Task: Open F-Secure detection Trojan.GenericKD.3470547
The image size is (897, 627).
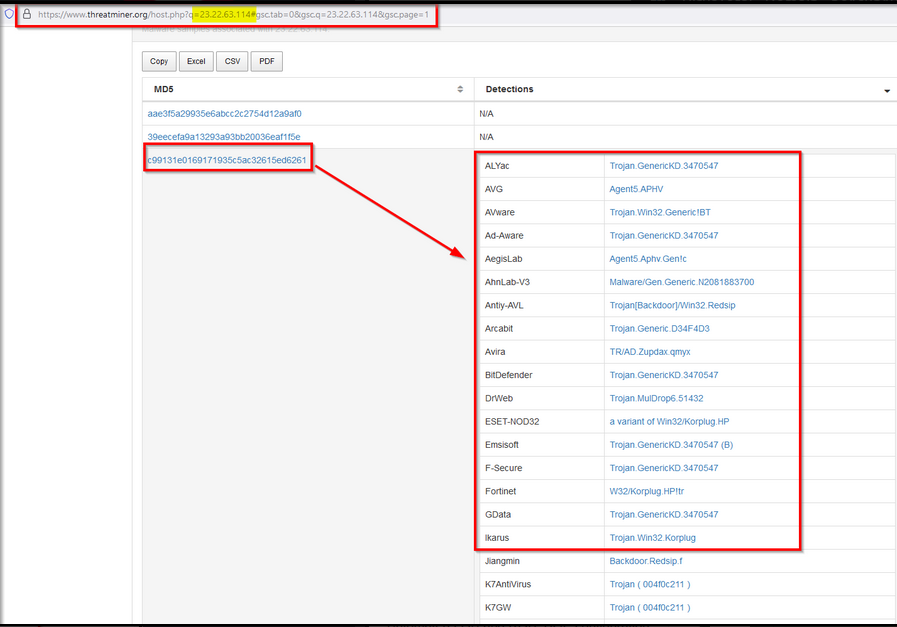Action: coord(664,468)
